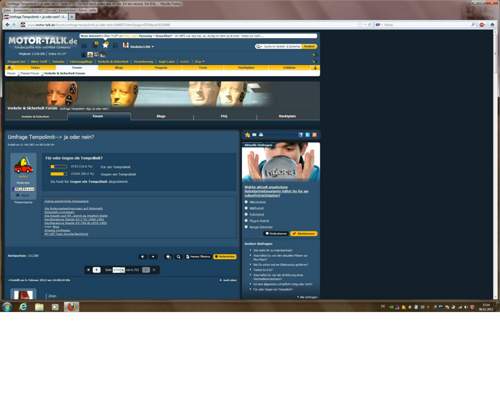Select the fifth radio option in the sidebar poll
The image size is (500, 416).
(246, 227)
